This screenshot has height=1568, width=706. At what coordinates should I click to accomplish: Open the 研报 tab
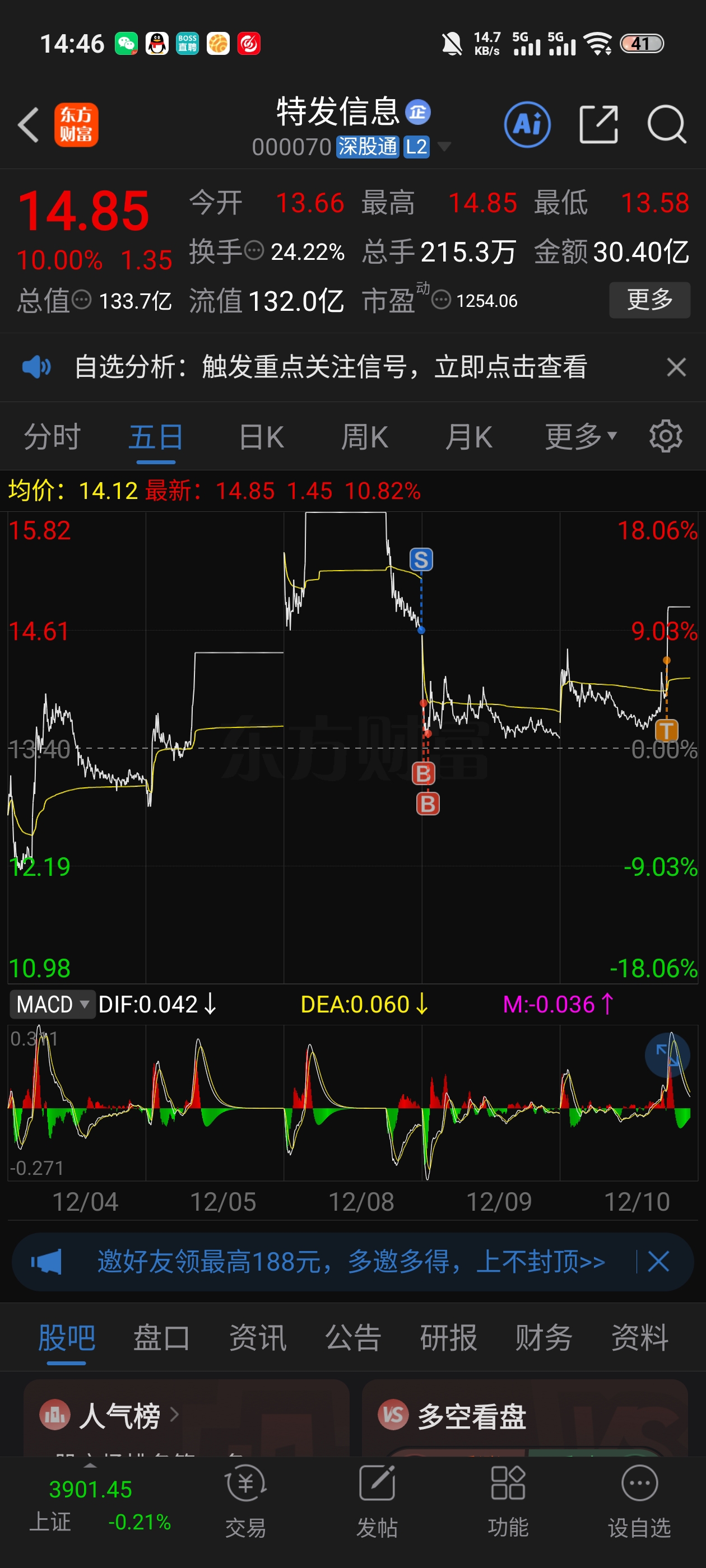coord(448,1338)
